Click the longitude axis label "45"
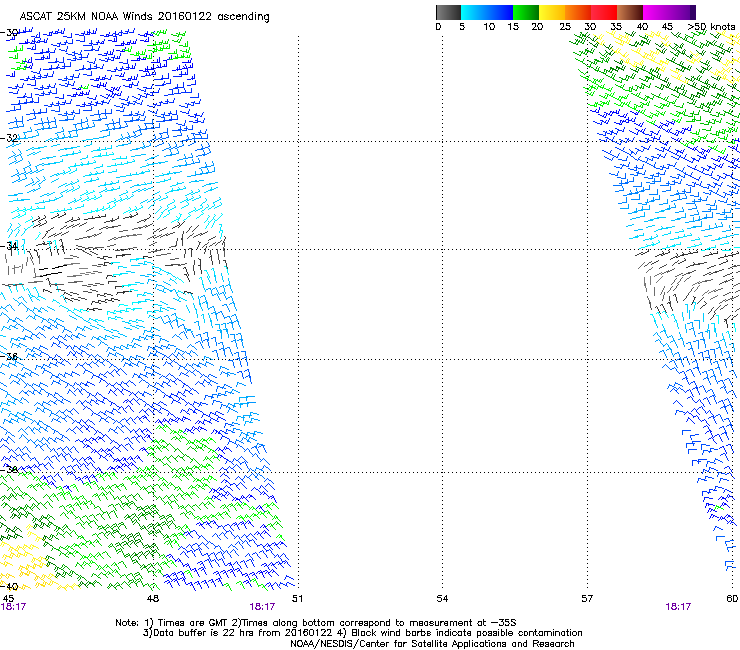Image resolution: width=740 pixels, height=650 pixels. [8, 599]
